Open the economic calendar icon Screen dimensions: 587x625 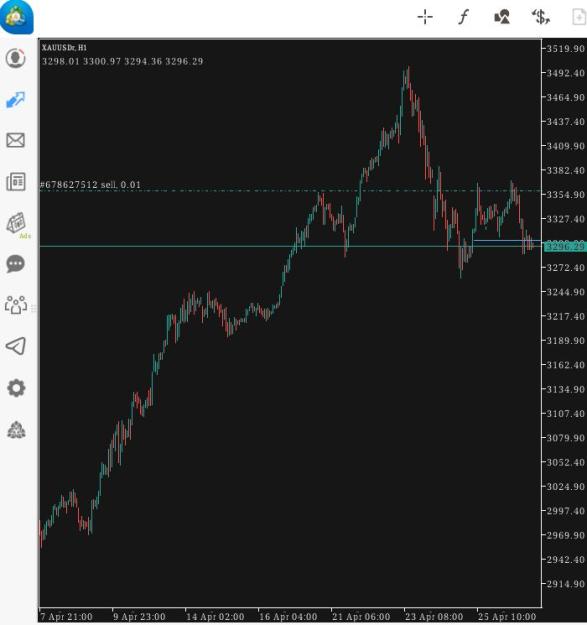point(16,223)
